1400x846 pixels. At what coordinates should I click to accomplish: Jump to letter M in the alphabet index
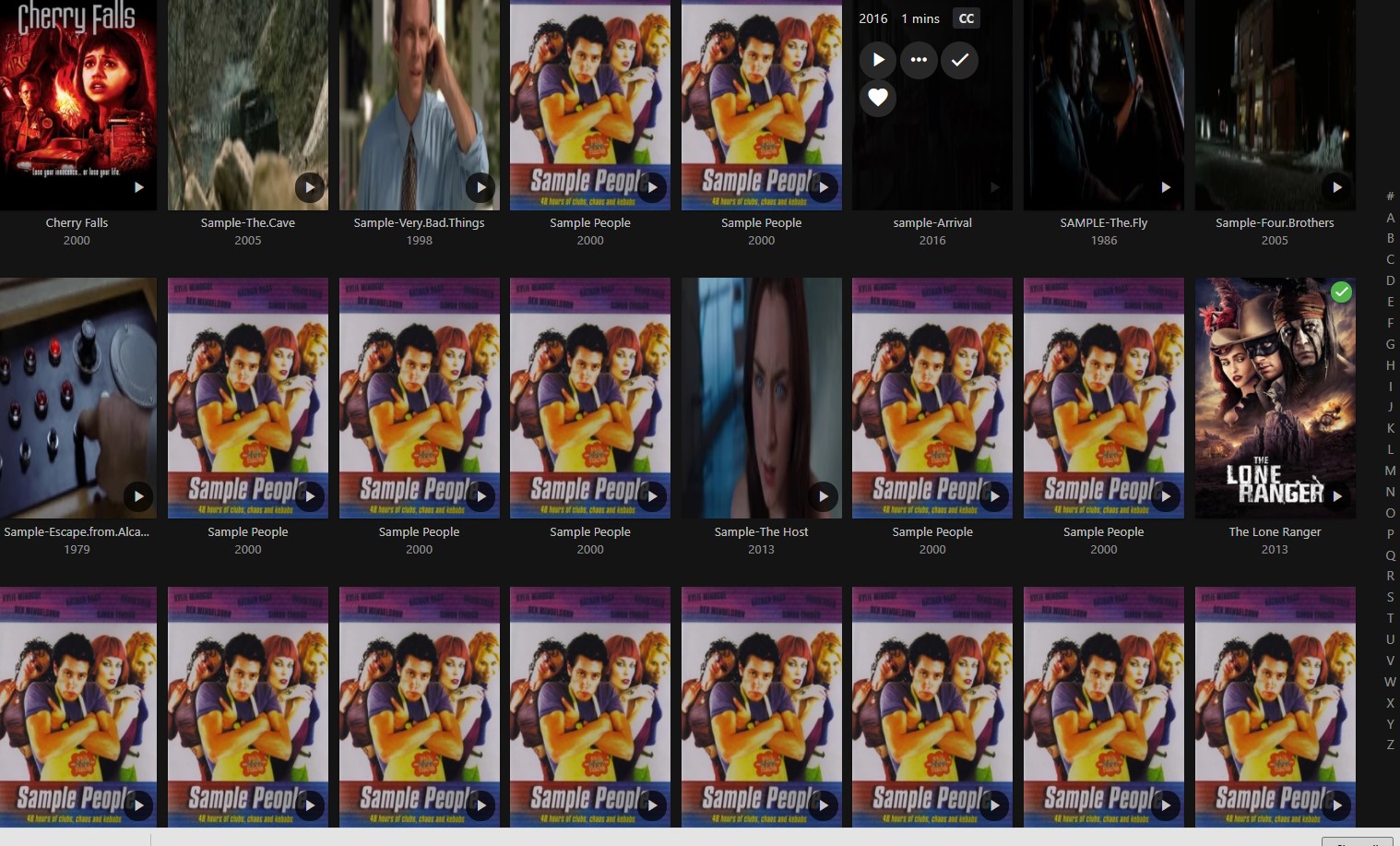1390,471
